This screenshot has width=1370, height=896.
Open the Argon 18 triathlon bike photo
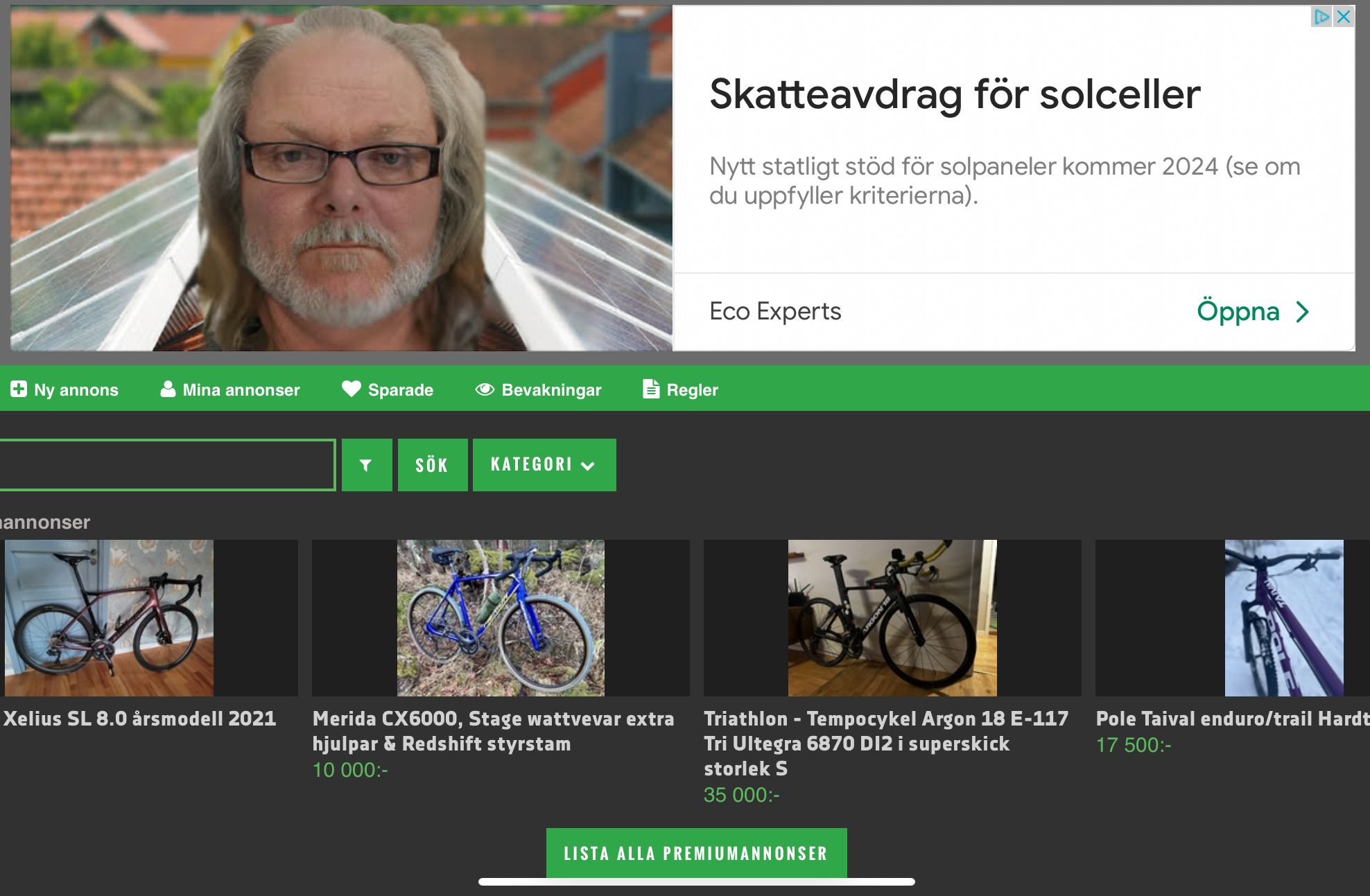892,618
